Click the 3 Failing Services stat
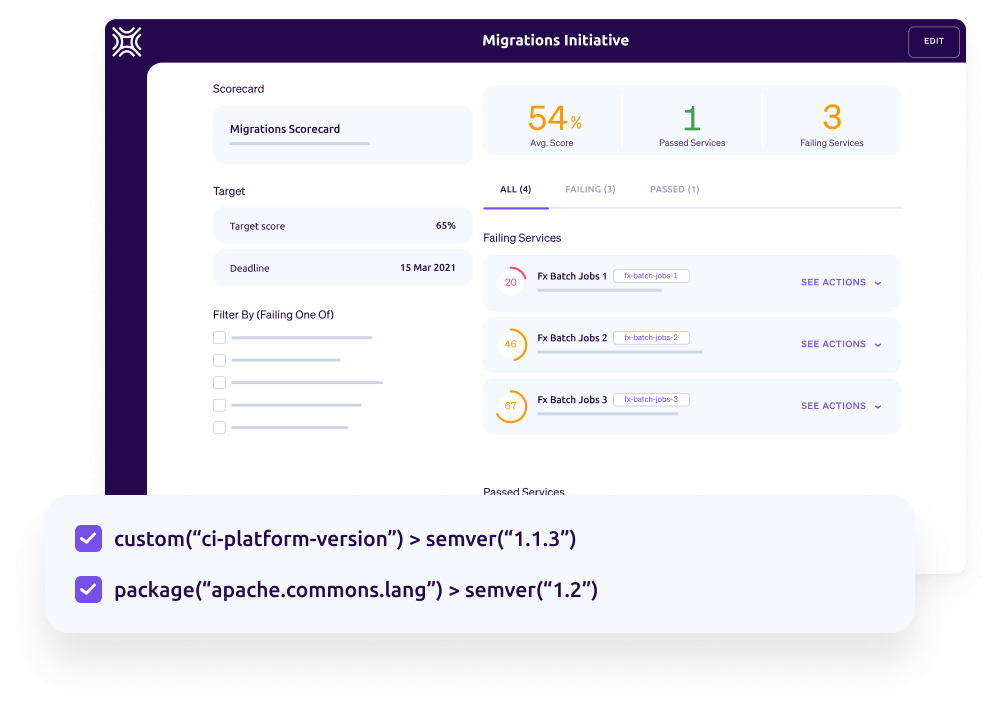The image size is (1003, 708). pos(832,125)
